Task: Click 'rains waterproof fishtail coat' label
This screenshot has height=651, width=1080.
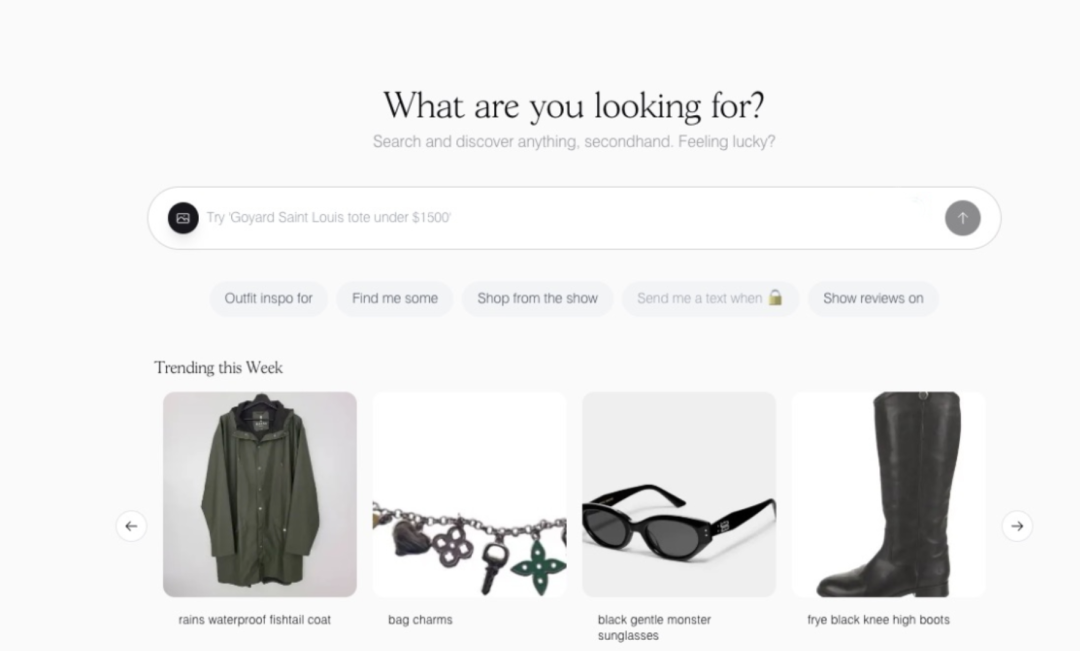Action: (x=254, y=620)
